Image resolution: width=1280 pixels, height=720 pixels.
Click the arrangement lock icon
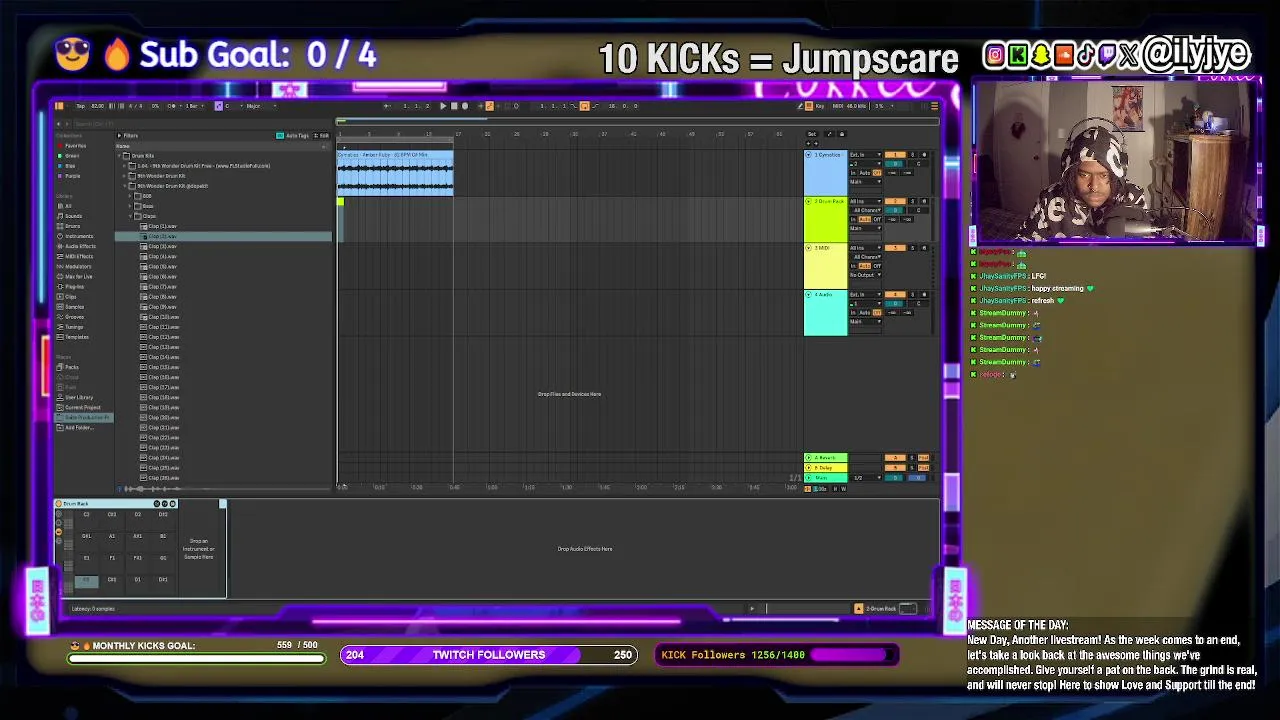[x=842, y=134]
